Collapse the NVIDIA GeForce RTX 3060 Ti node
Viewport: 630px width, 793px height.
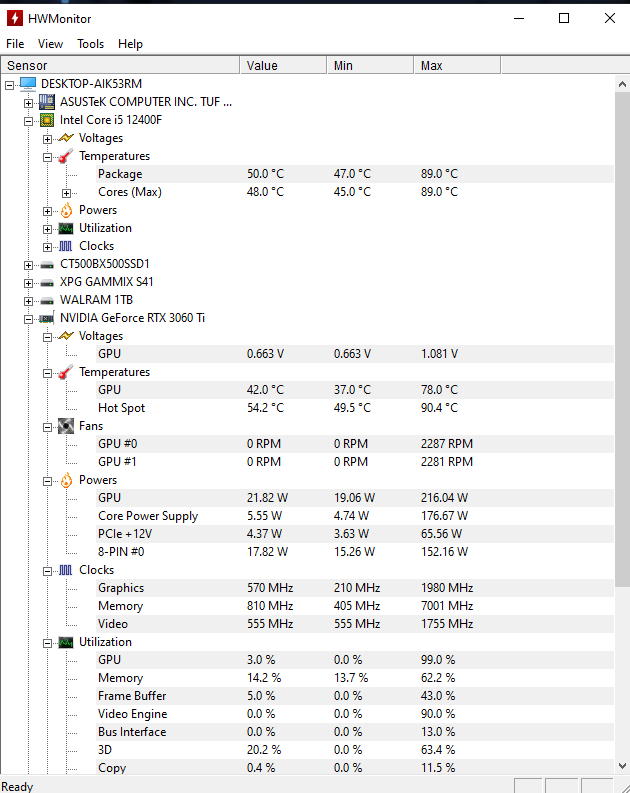tap(28, 319)
